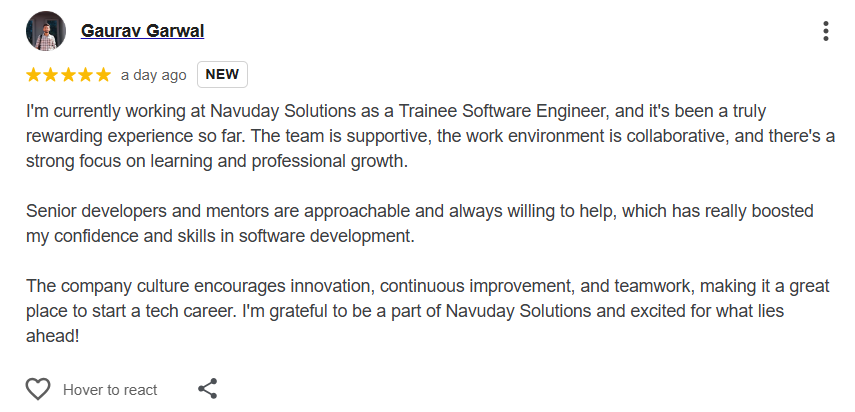This screenshot has width=855, height=412.
Task: Open the Gaurav Garwal profile link
Action: (142, 31)
